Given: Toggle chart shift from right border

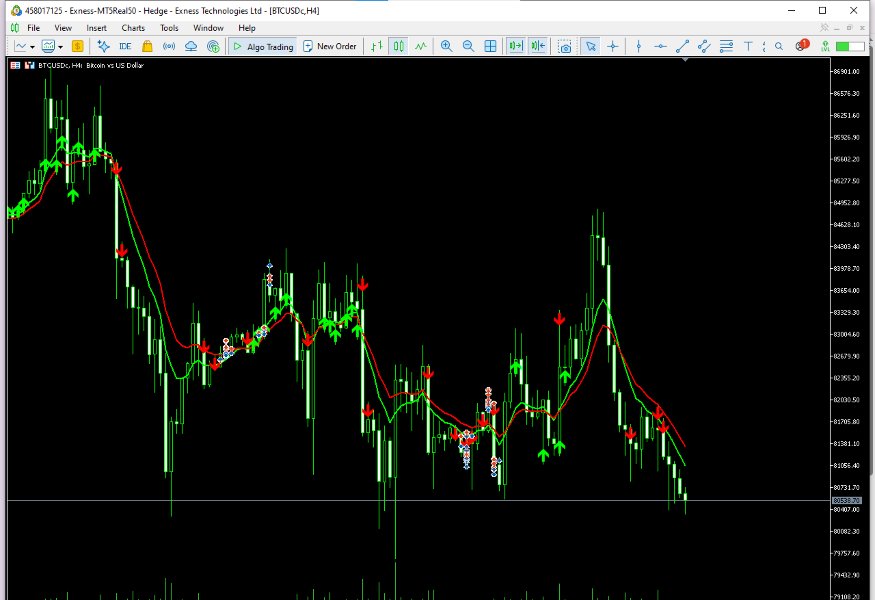Looking at the screenshot, I should click(x=539, y=46).
